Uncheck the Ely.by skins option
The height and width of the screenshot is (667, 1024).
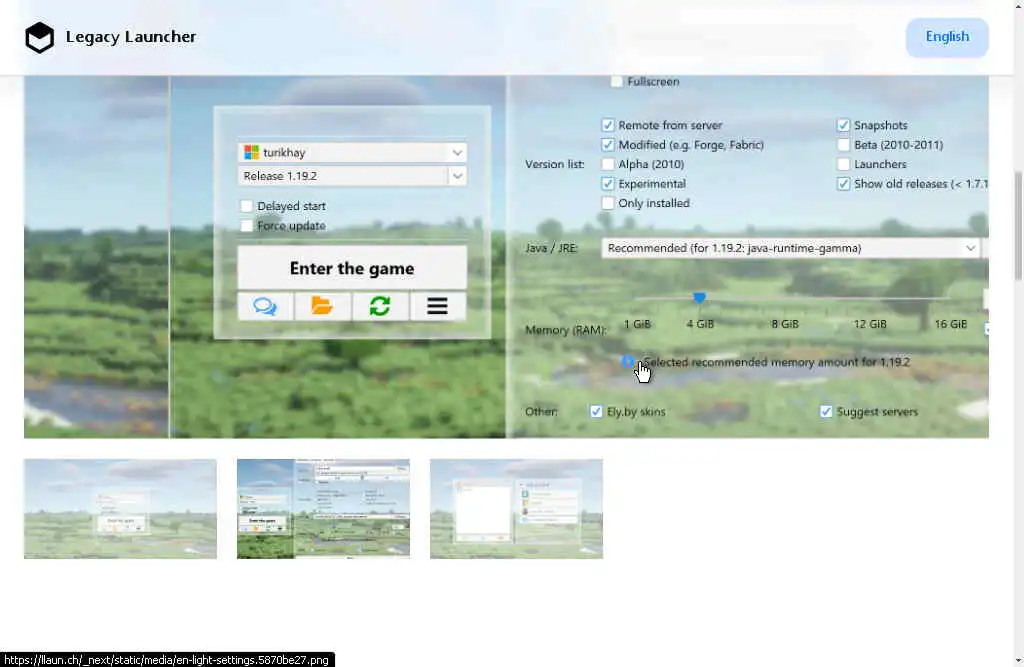[596, 412]
